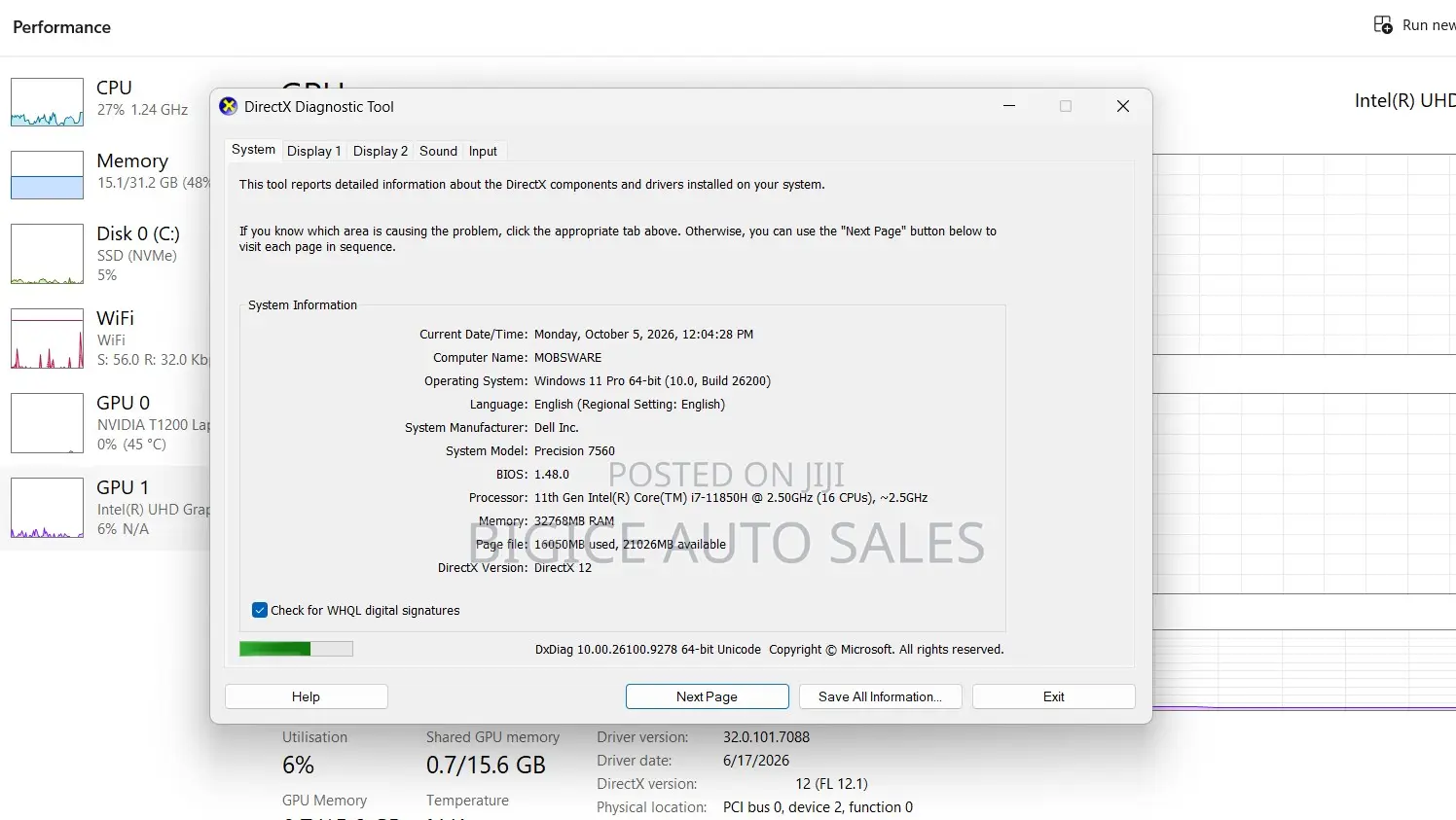Click the DirectX 12 version value
1456x820 pixels.
(563, 568)
